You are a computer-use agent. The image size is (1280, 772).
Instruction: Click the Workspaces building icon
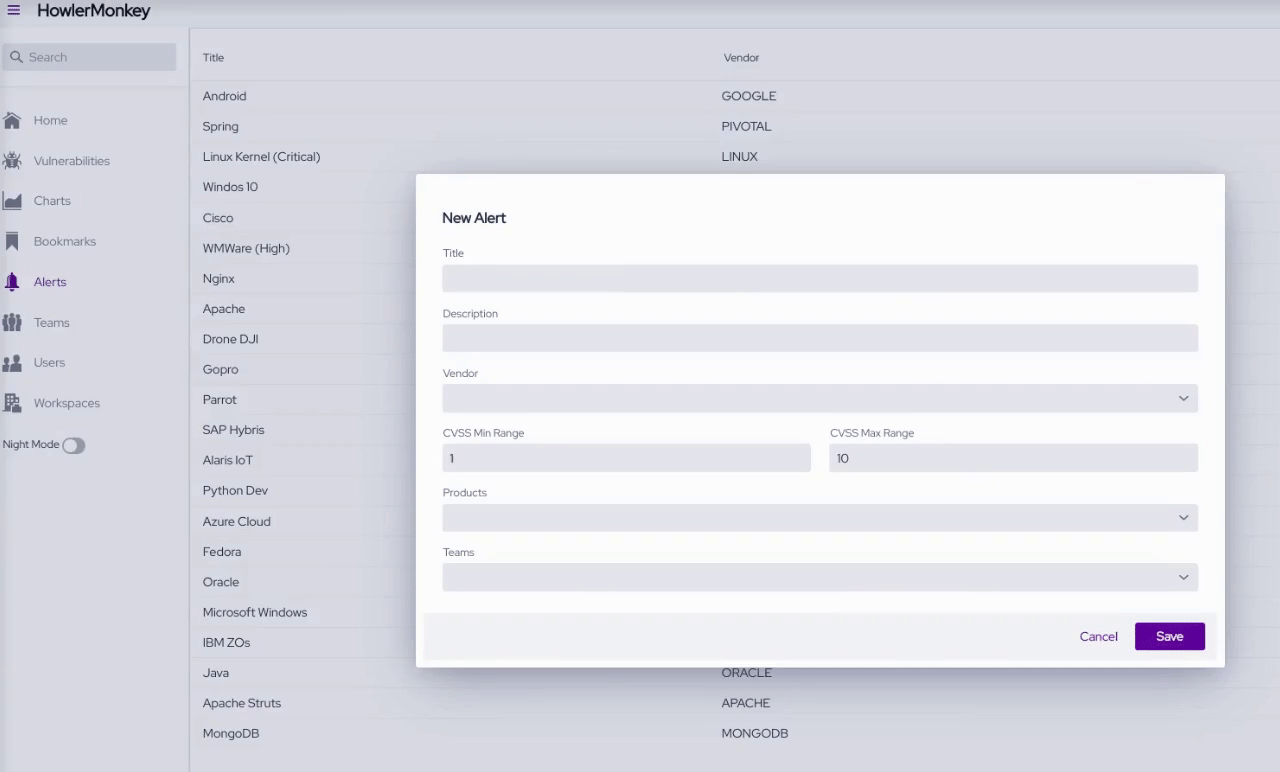(12, 403)
